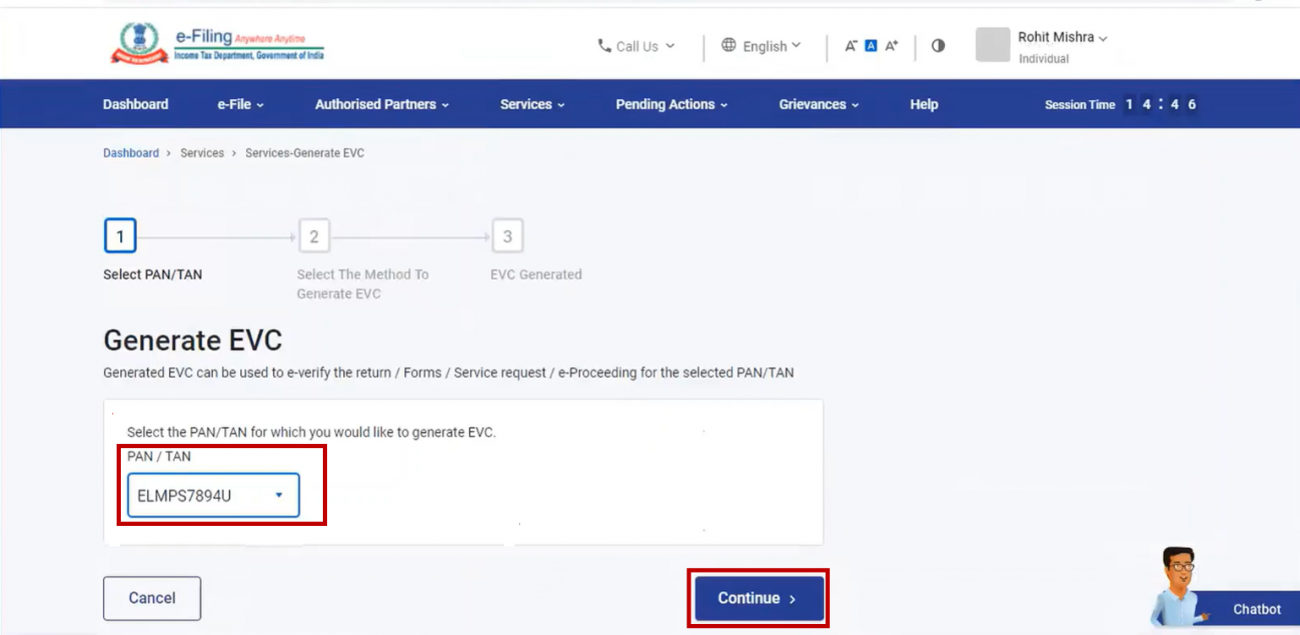Select step 2 Select The Method To Generate EVC
The height and width of the screenshot is (635, 1300).
pyautogui.click(x=314, y=235)
